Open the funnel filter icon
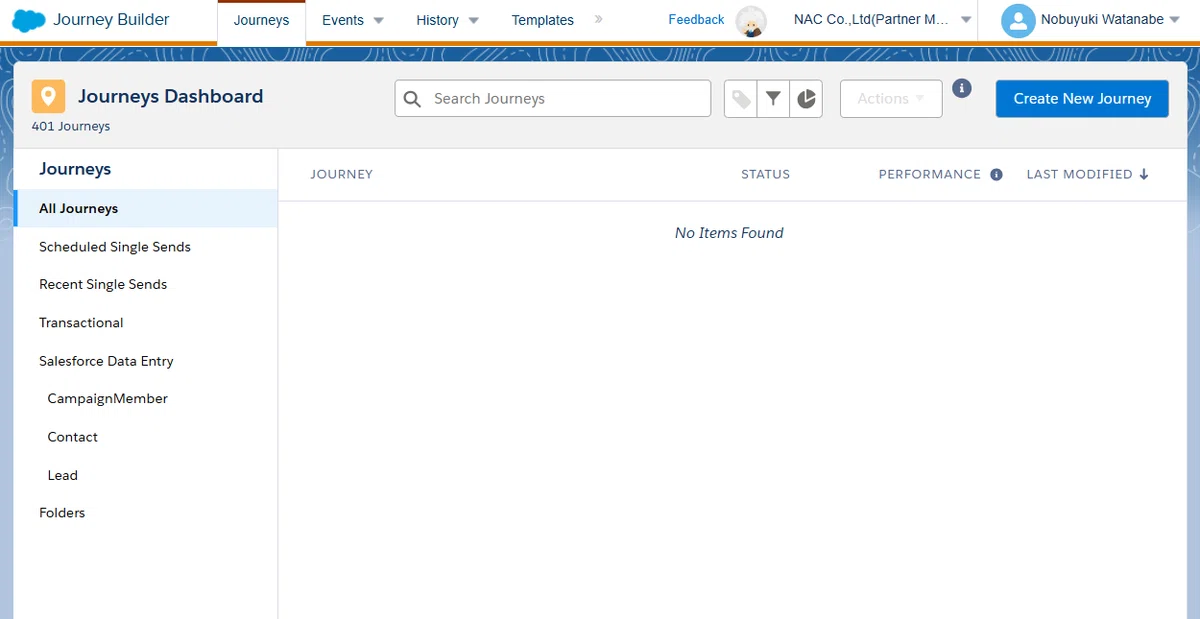 [773, 99]
